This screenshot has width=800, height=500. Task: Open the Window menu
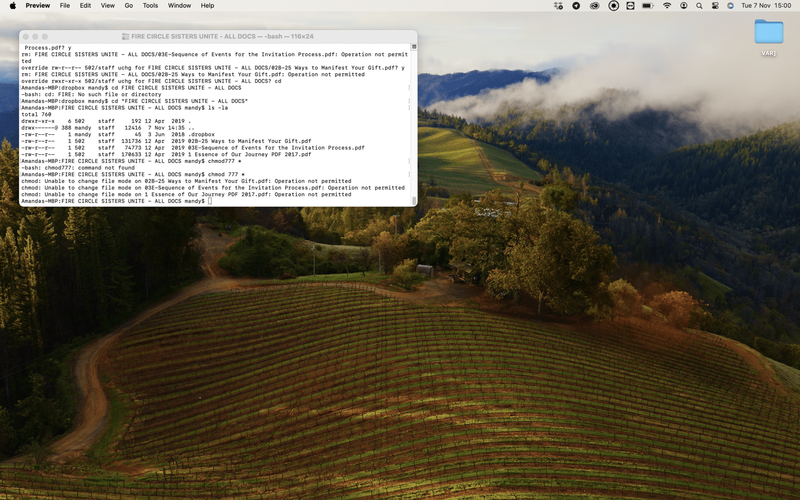point(179,5)
